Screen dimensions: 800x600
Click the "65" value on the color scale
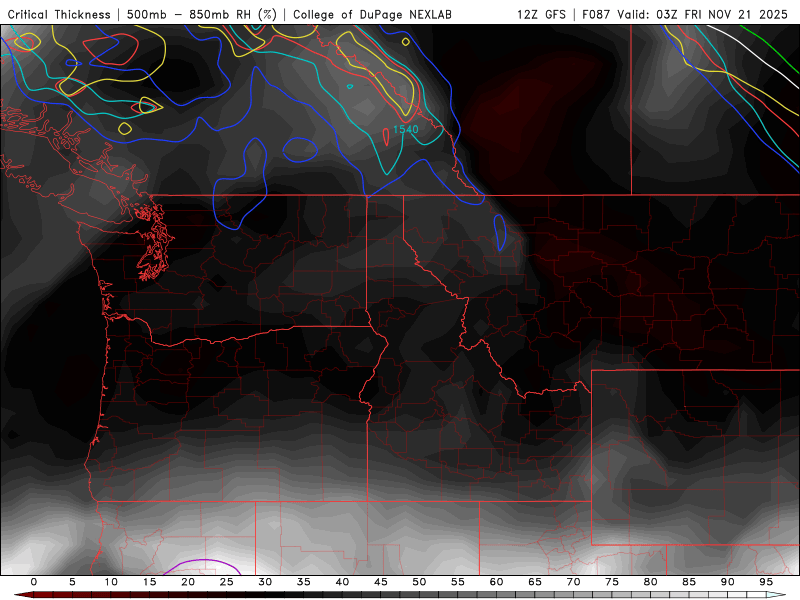tap(535, 582)
